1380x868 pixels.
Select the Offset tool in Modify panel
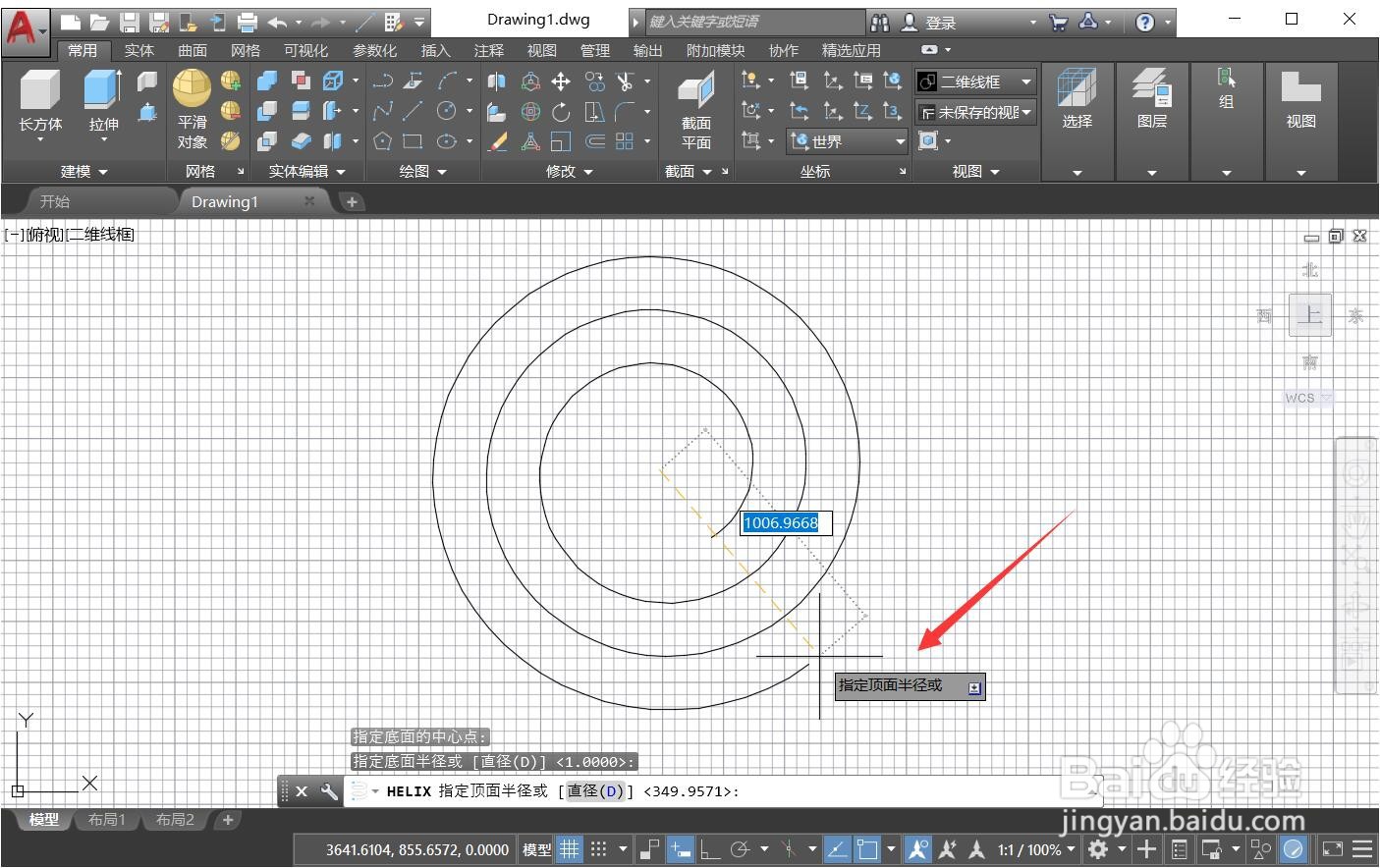point(595,141)
